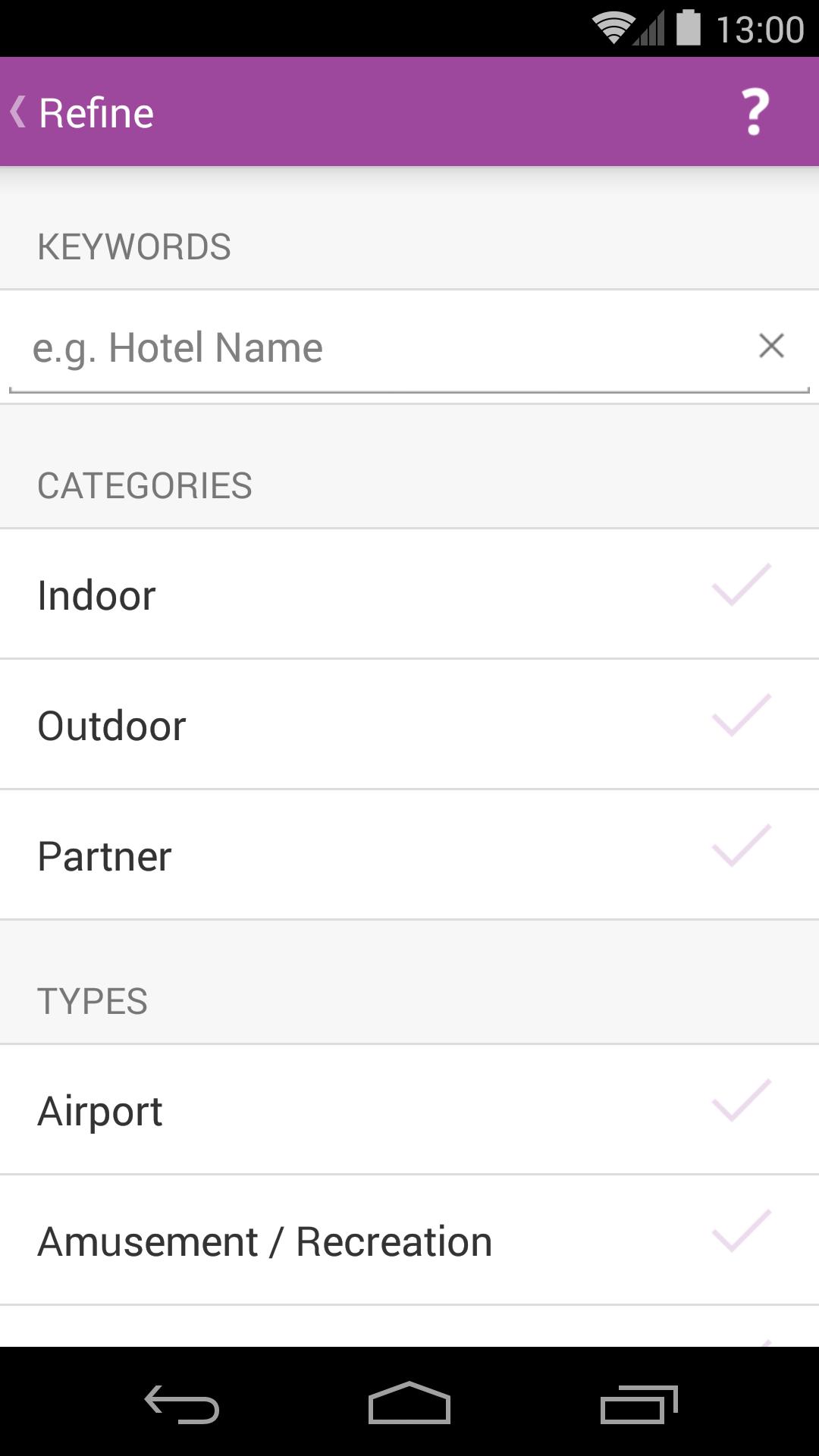The image size is (819, 1456).
Task: Toggle the Indoor category checkmark
Action: (x=741, y=585)
